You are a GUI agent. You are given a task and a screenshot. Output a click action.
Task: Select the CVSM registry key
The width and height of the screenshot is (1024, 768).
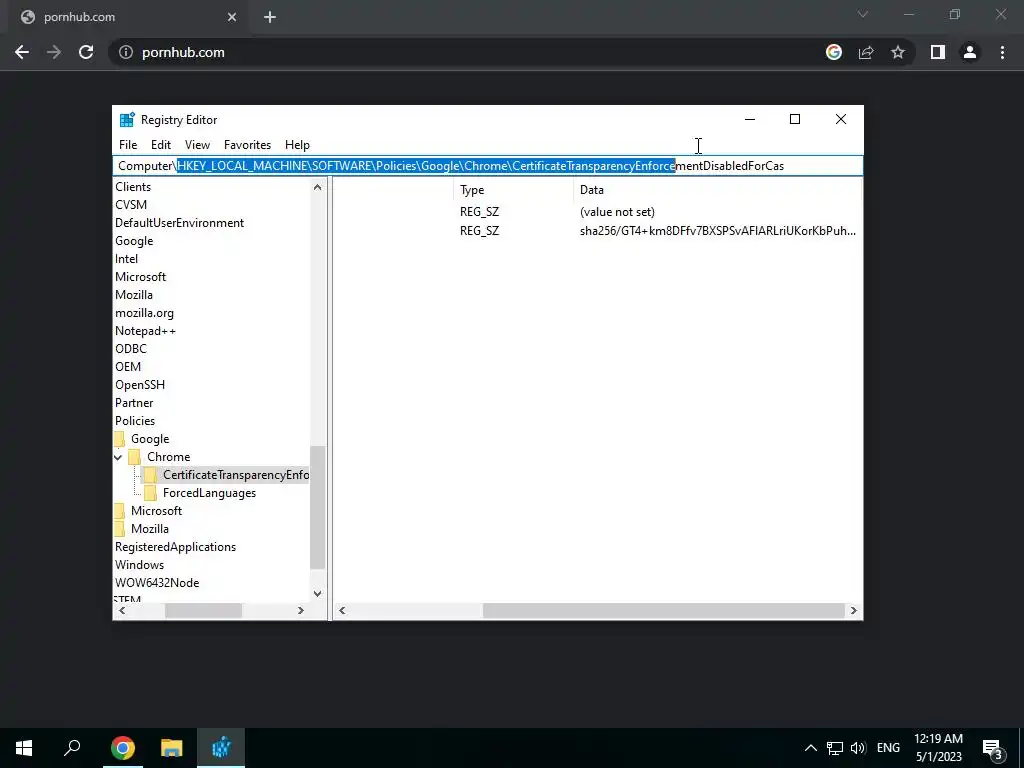pyautogui.click(x=131, y=205)
